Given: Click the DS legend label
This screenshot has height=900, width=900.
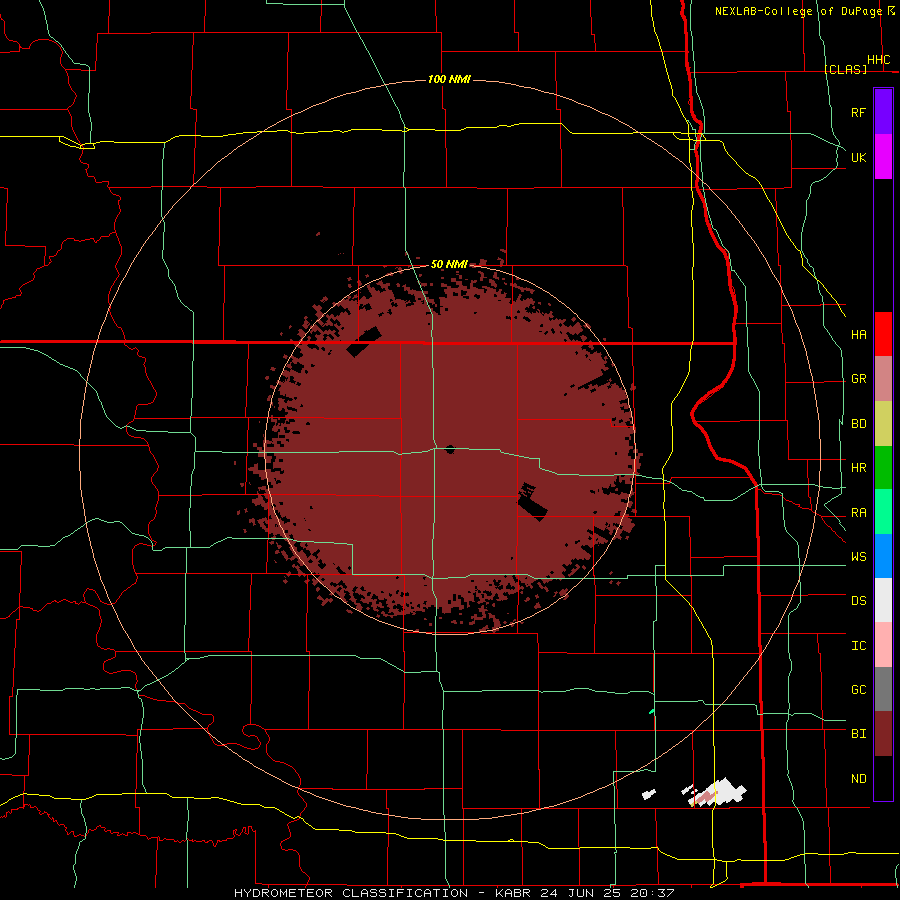Looking at the screenshot, I should (x=859, y=601).
